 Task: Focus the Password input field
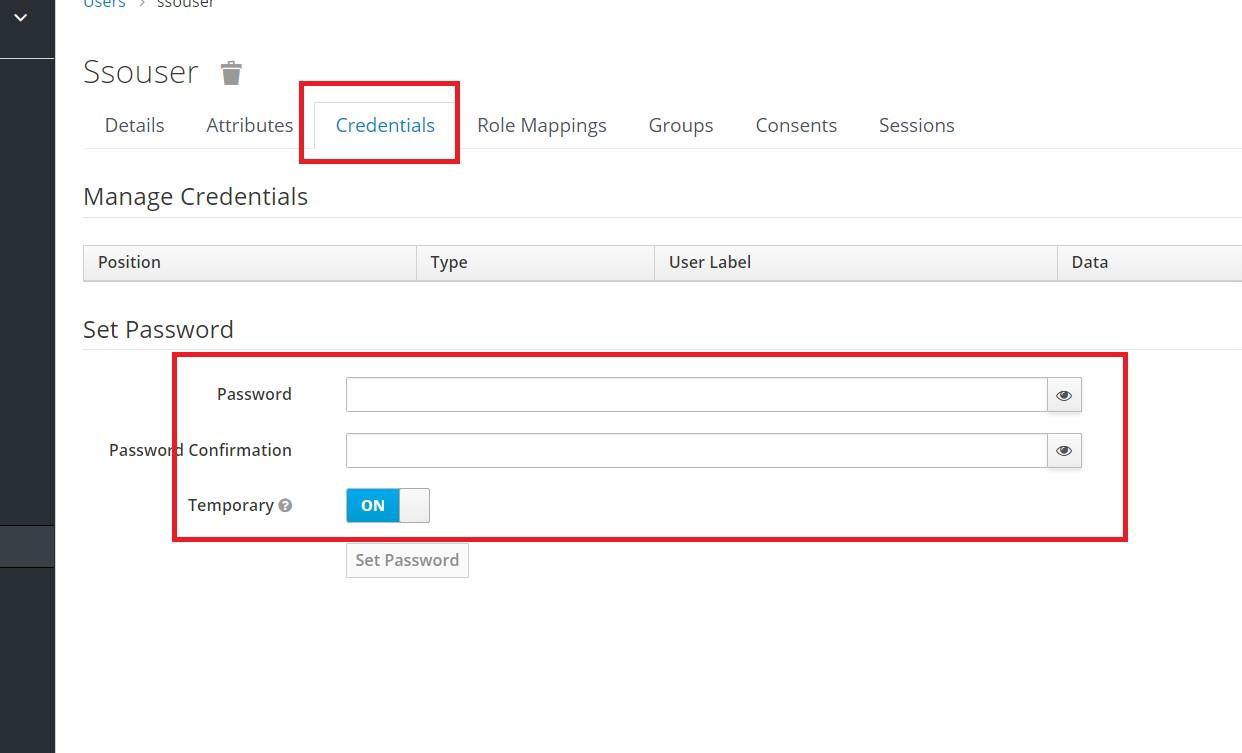696,395
